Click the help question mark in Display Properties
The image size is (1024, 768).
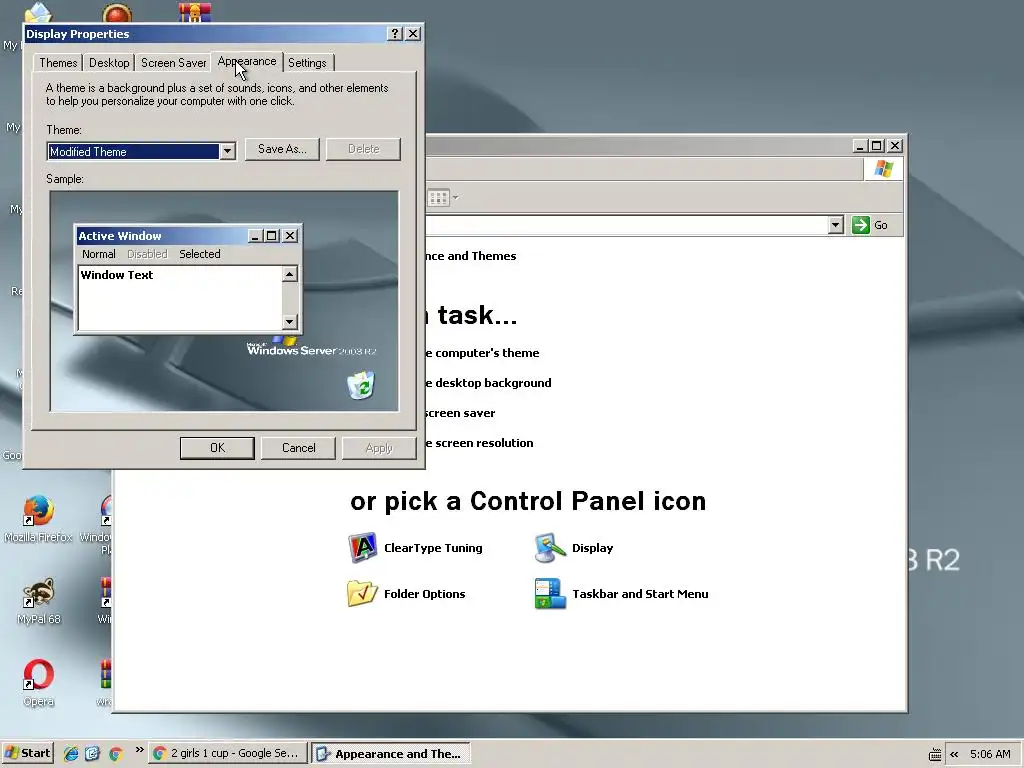pyautogui.click(x=394, y=34)
